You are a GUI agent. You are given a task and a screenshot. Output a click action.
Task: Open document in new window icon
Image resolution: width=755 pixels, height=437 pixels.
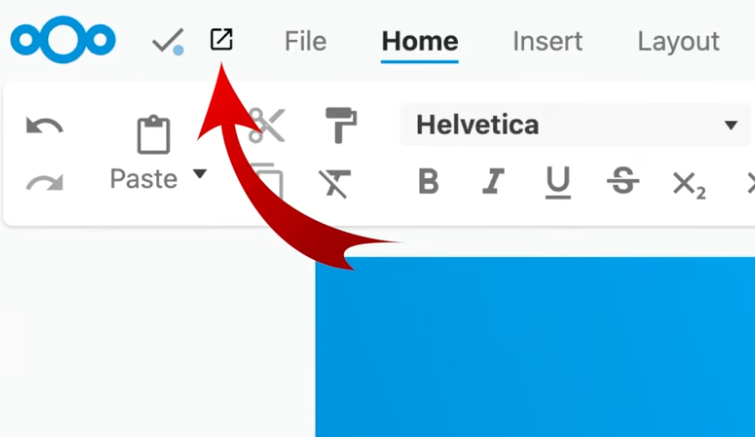221,40
